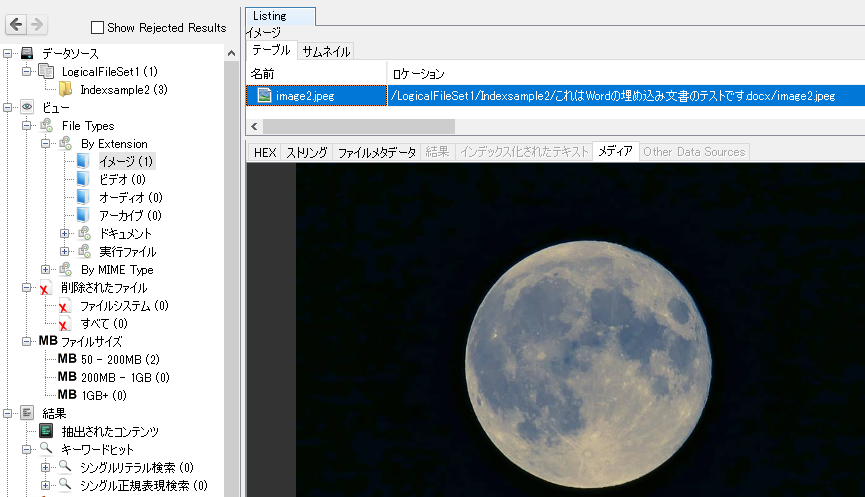865x497 pixels.
Task: Expand the シングルリテラル検索 node
Action: point(45,467)
